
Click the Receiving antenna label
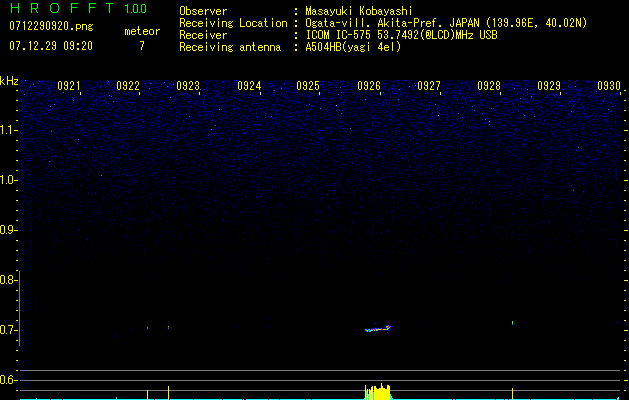click(230, 47)
